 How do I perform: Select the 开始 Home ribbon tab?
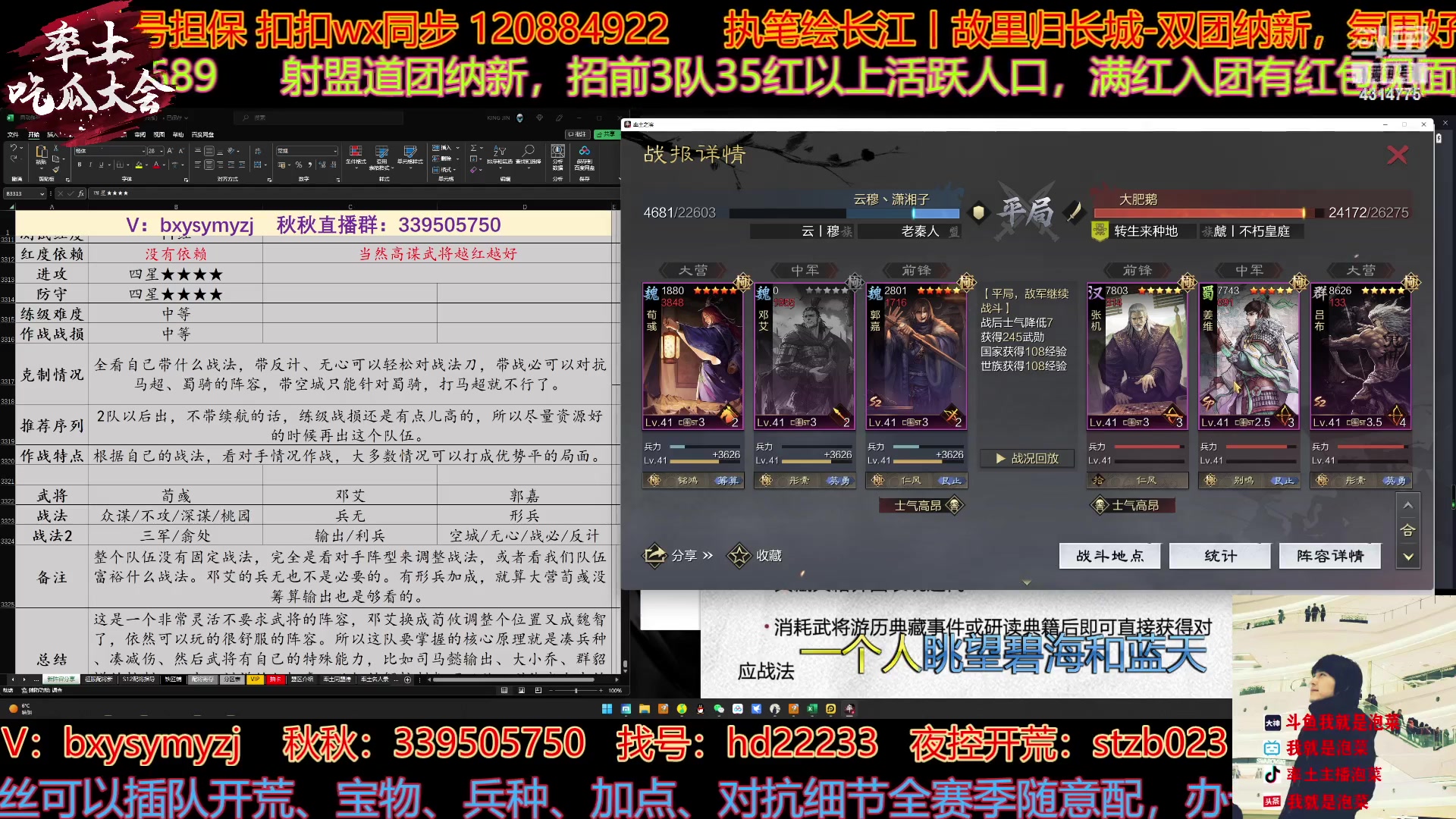click(x=33, y=134)
